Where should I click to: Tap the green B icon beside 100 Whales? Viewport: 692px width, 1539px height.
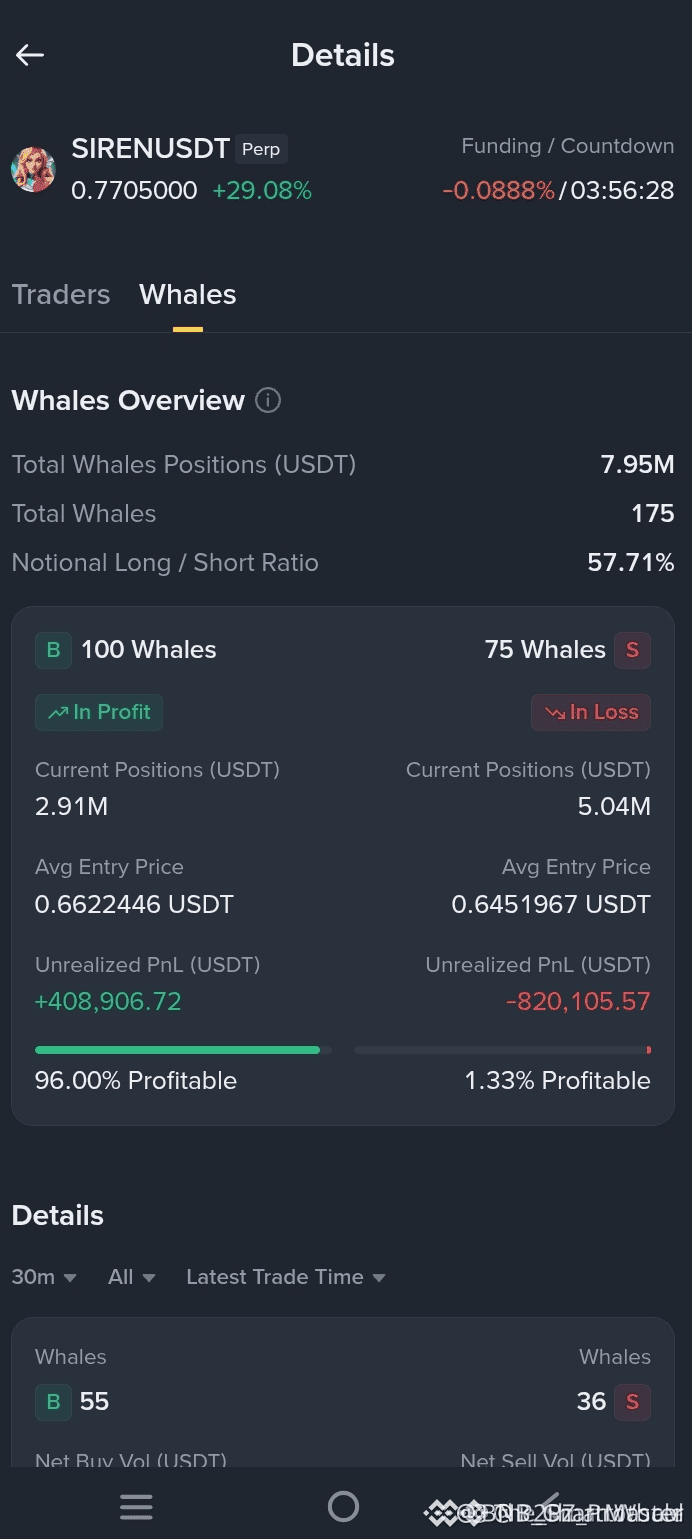(53, 650)
